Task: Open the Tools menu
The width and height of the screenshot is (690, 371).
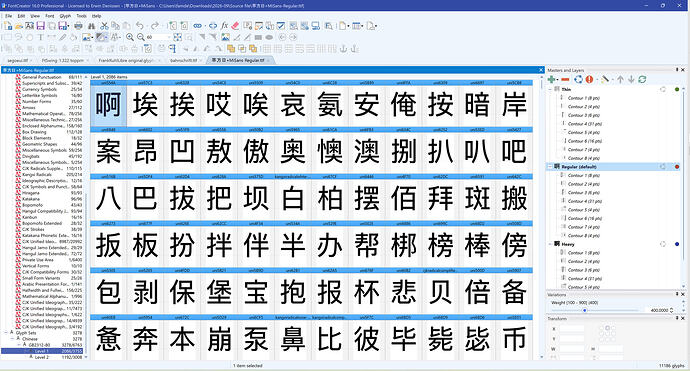Action: pos(81,16)
